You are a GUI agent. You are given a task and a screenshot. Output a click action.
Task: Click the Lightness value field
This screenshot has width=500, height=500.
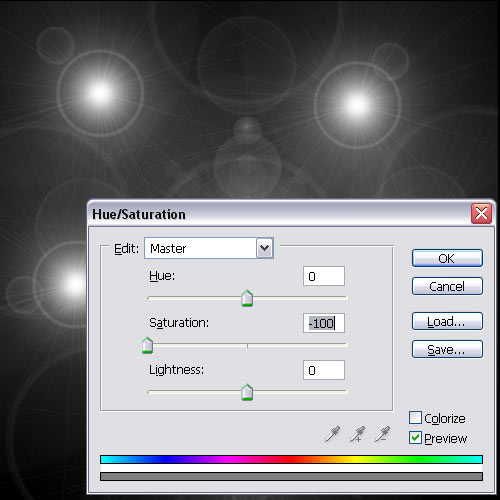324,370
